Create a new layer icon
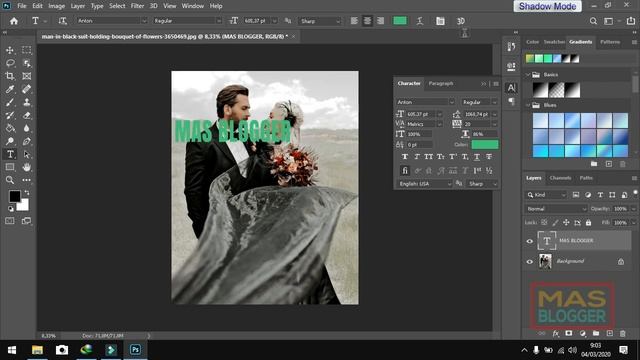The image size is (640, 360). click(x=609, y=333)
